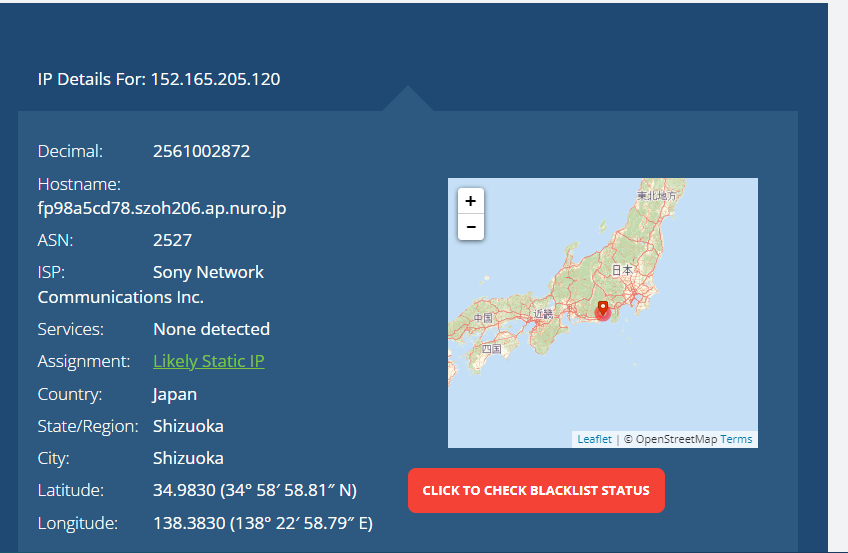This screenshot has width=848, height=553.
Task: Click the hostname fp98a5cd78.szoh206.ap.nuro.jp
Action: point(162,209)
